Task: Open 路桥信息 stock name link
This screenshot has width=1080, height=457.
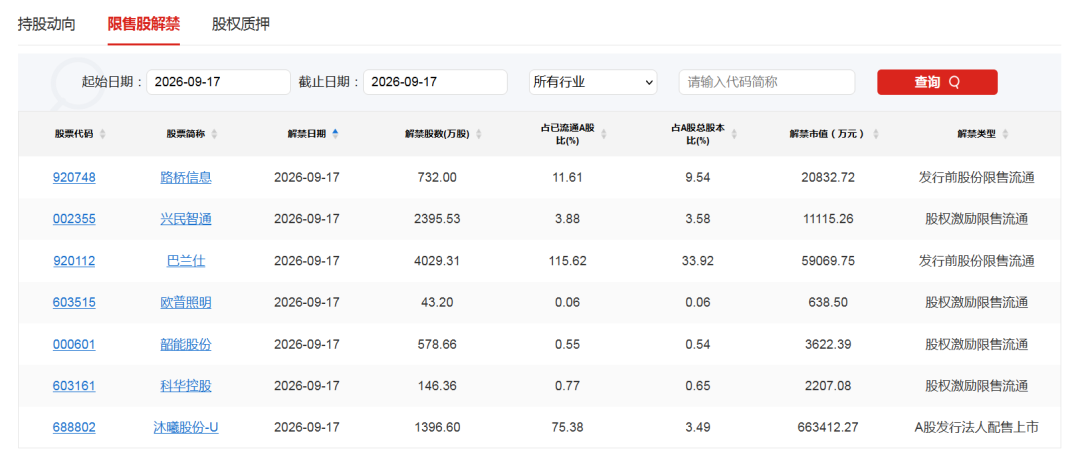Action: coord(186,177)
